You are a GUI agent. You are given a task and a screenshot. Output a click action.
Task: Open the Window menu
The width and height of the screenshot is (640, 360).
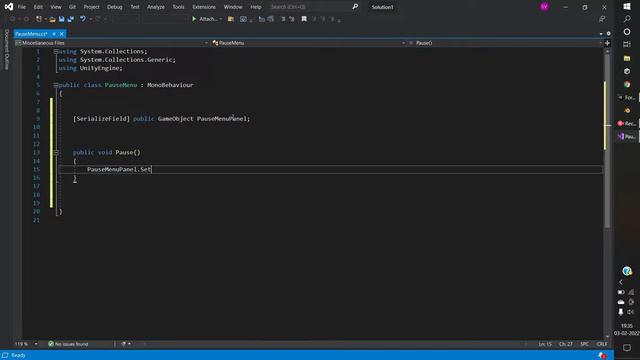click(x=233, y=7)
